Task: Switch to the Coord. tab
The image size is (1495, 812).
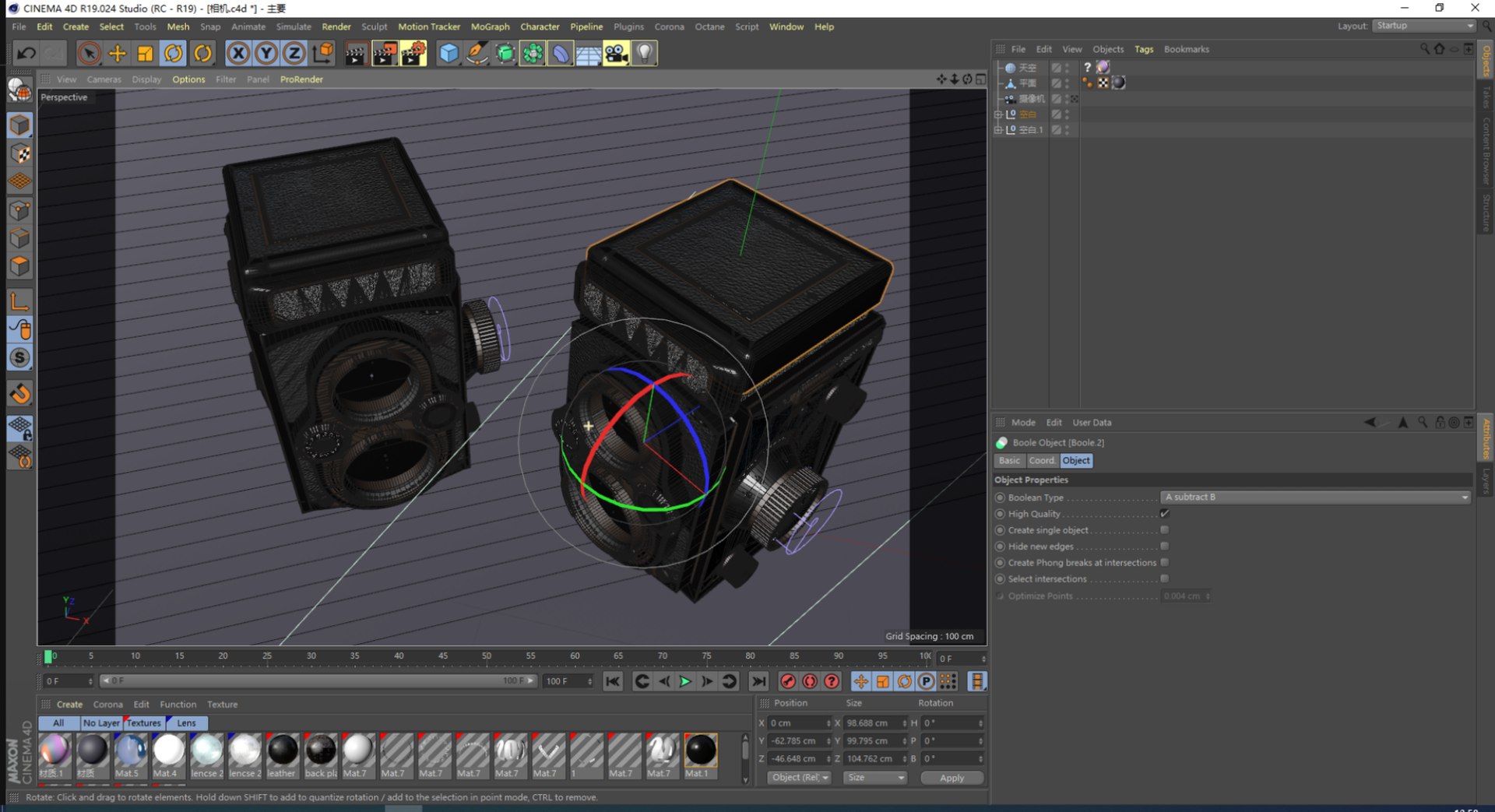Action: point(1041,461)
